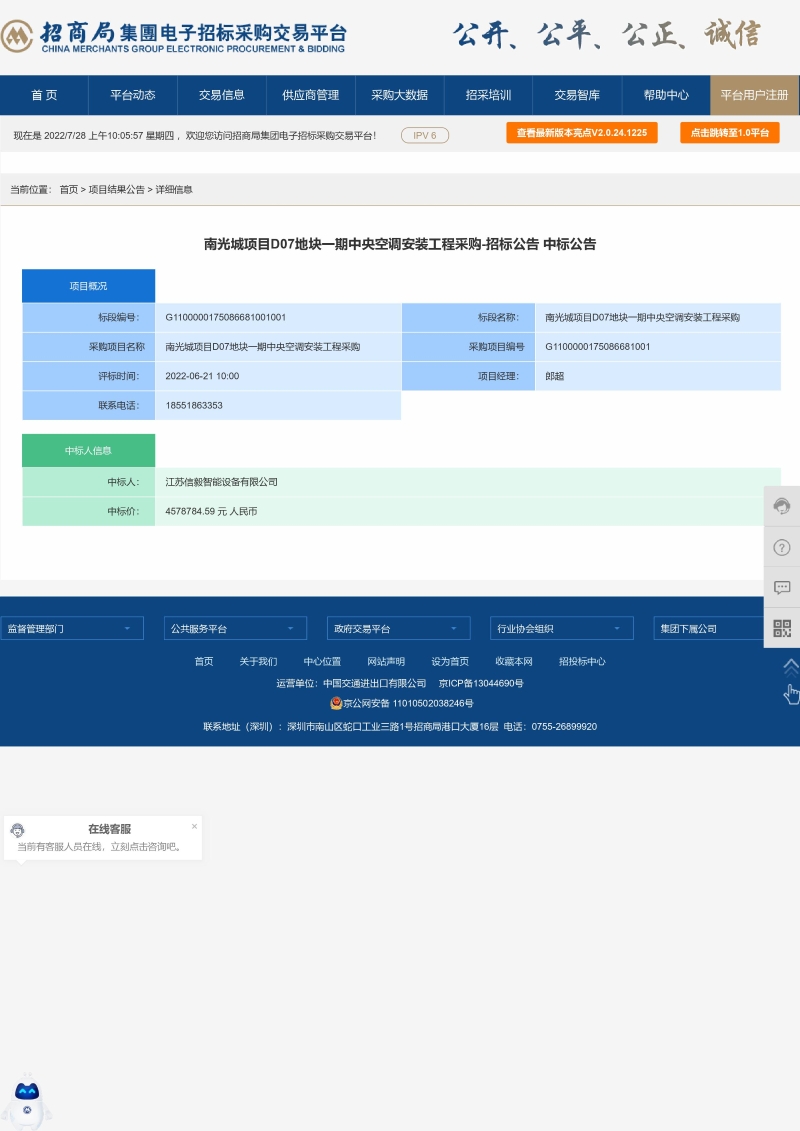Click 首页 in the breadcrumb
Image resolution: width=800 pixels, height=1131 pixels.
(x=69, y=190)
